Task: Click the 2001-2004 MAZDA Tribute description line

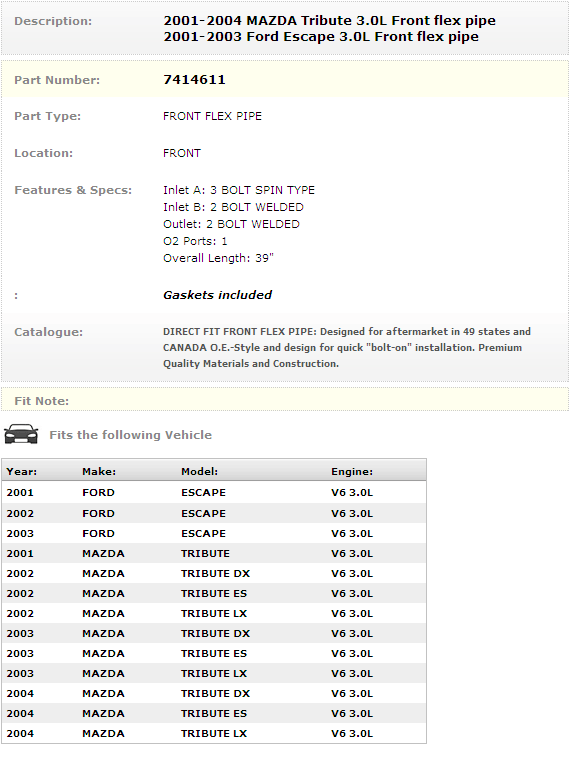Action: coord(330,21)
